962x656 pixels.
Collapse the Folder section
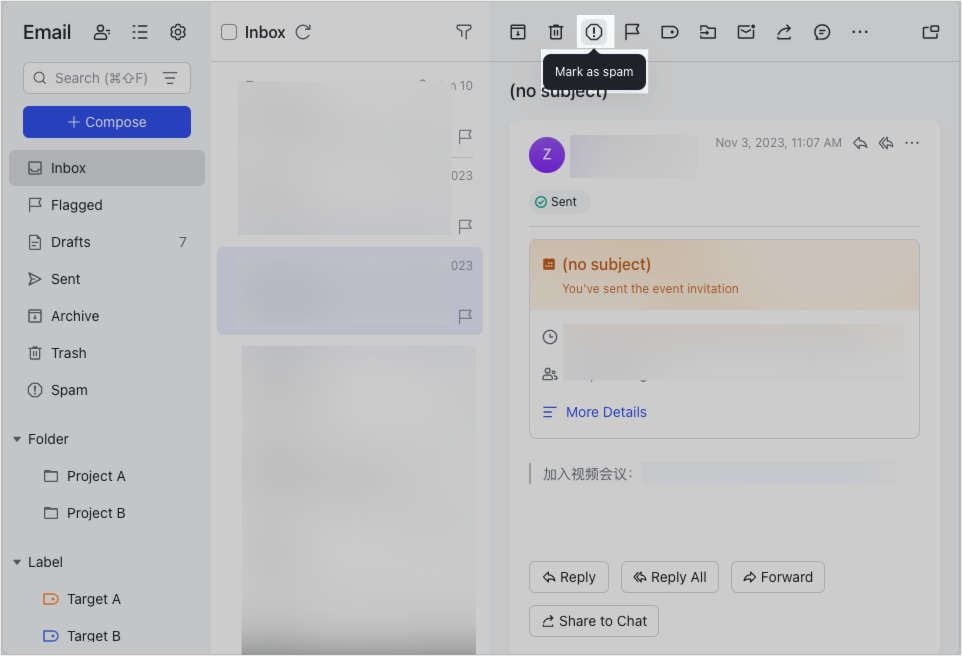(17, 439)
